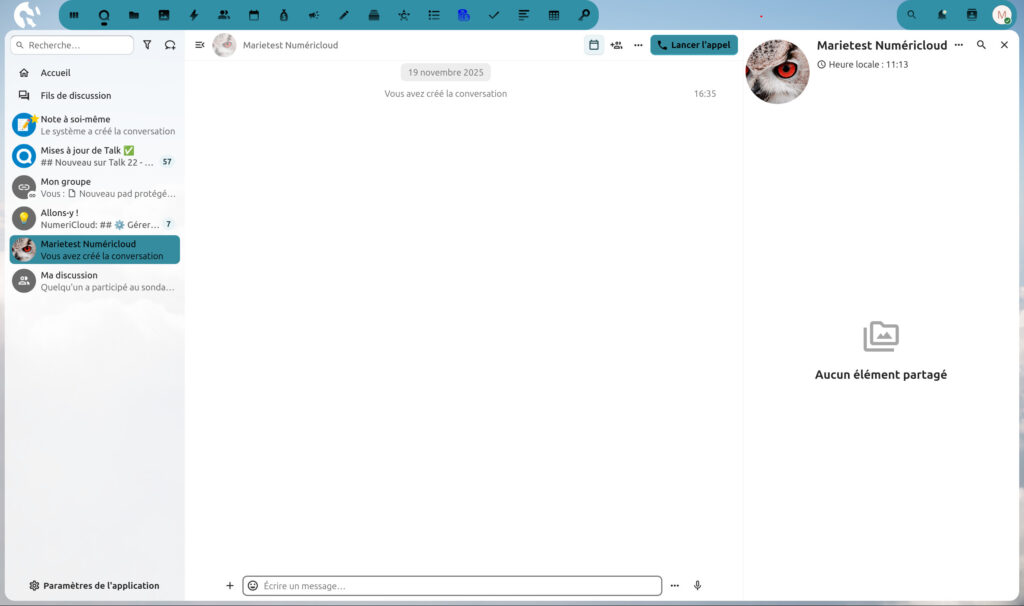Open the Mon groupe conversation
The width and height of the screenshot is (1024, 606).
tap(95, 187)
